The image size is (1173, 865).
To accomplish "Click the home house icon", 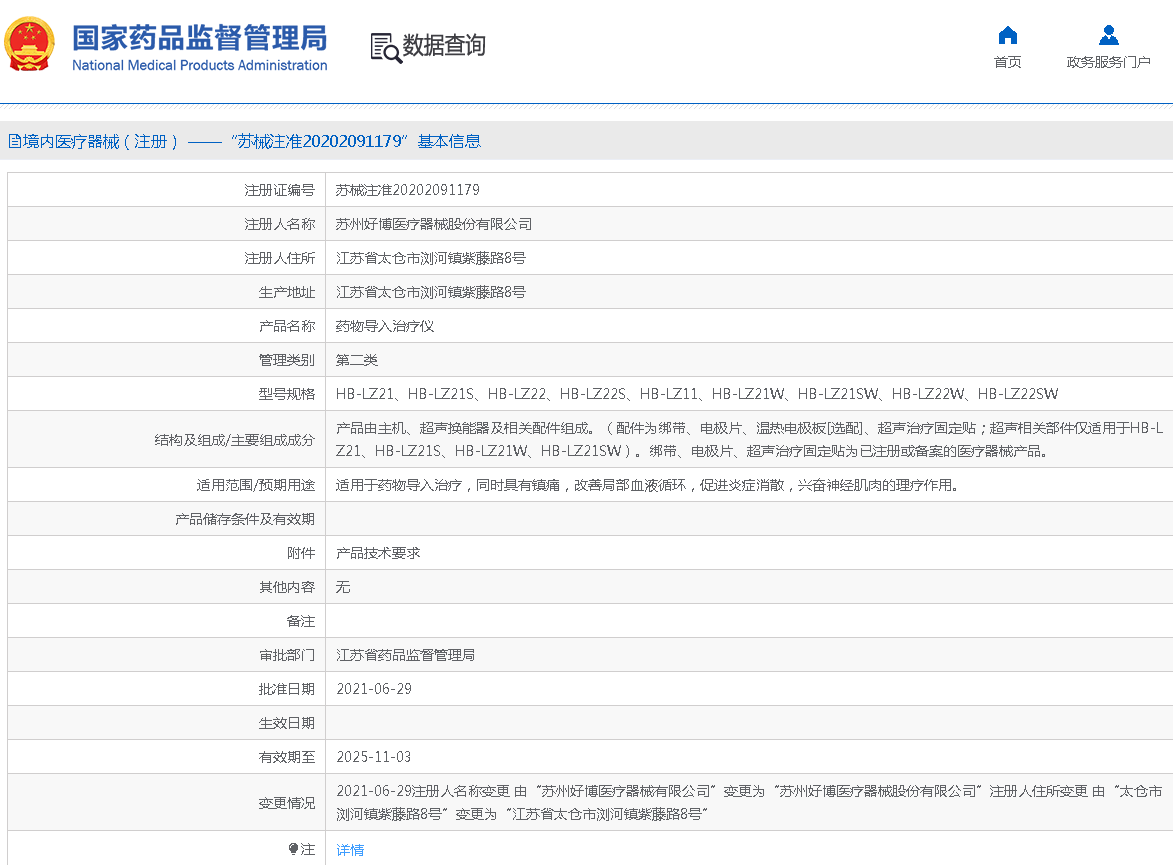I will 1007,36.
